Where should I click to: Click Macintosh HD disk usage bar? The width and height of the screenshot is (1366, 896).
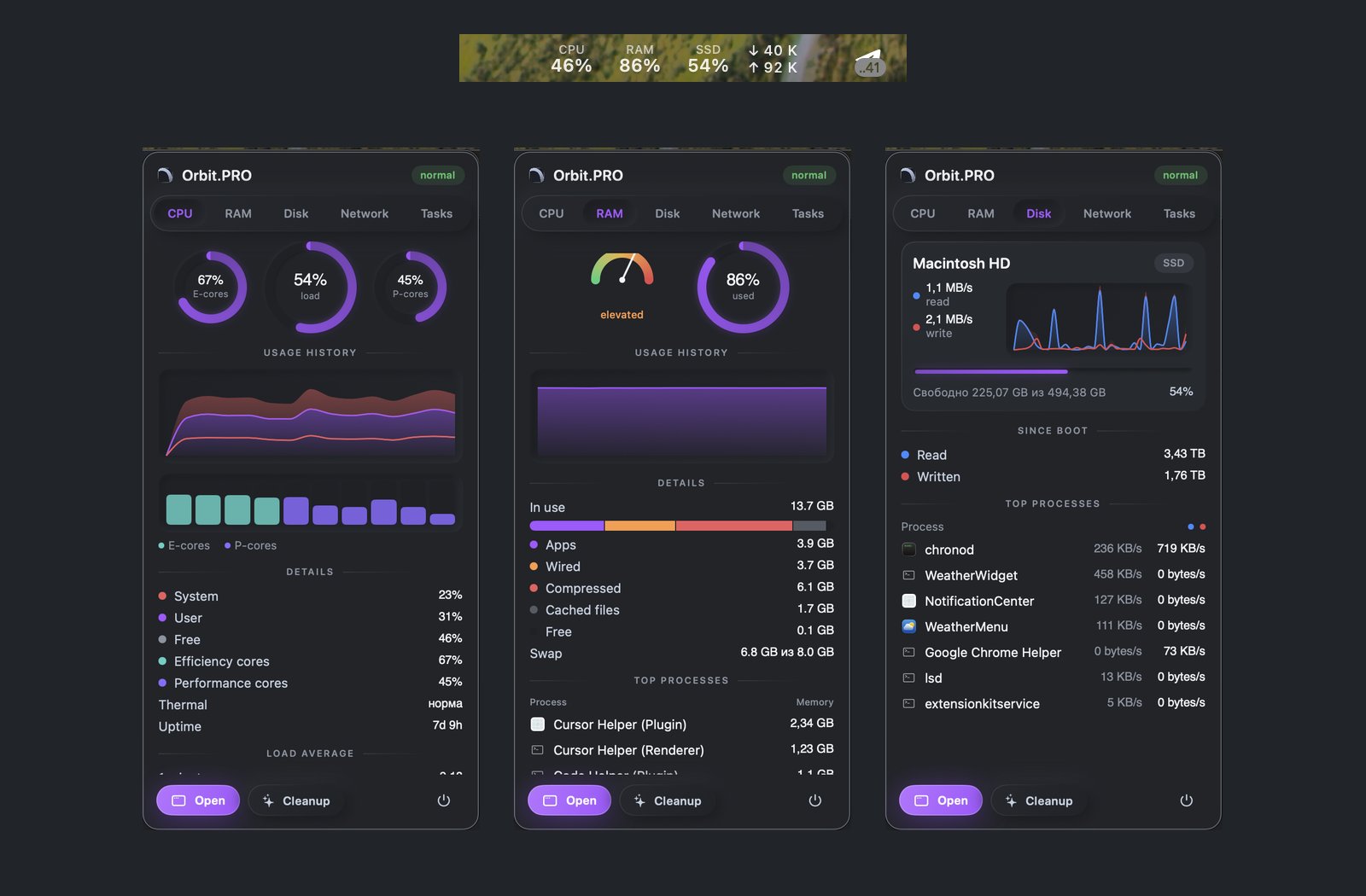[x=1053, y=371]
